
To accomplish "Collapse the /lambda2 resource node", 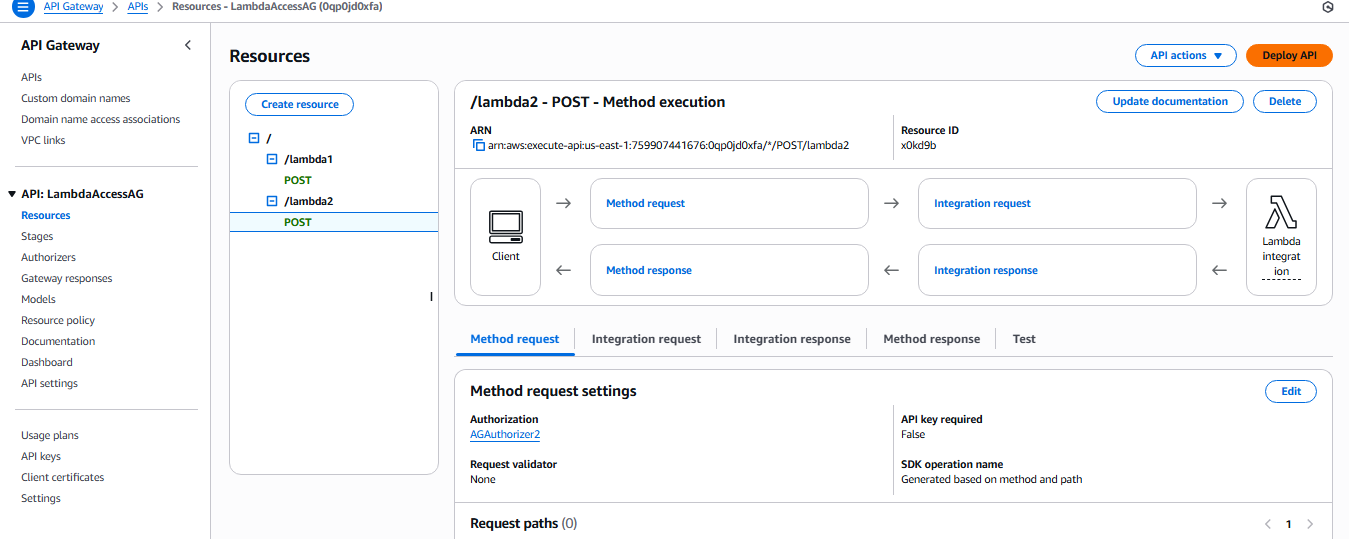I will [x=272, y=201].
